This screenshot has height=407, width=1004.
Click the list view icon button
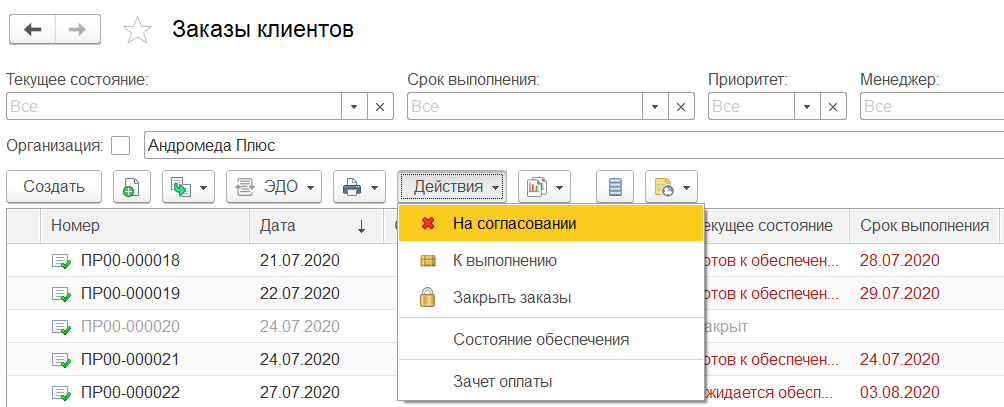615,186
